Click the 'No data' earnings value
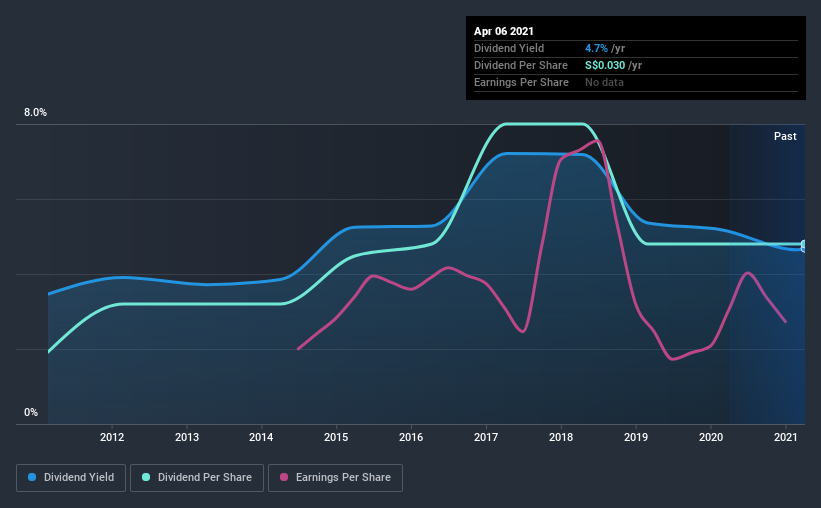The image size is (821, 508). pos(604,82)
